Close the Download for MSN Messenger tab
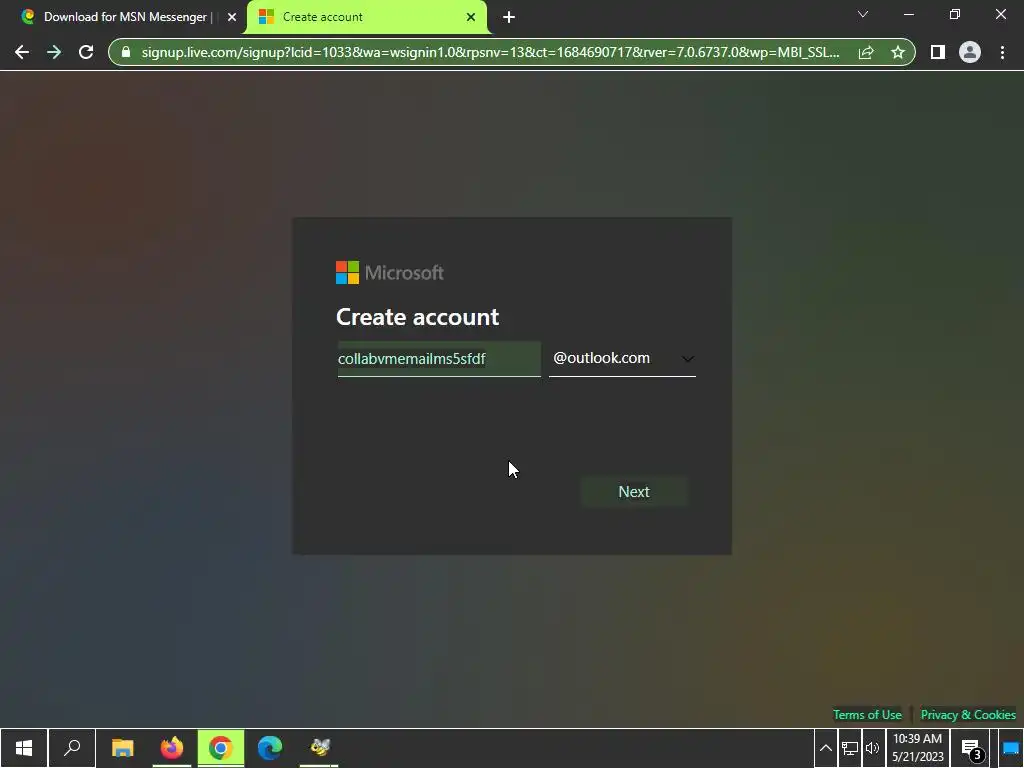This screenshot has width=1024, height=768. click(232, 17)
